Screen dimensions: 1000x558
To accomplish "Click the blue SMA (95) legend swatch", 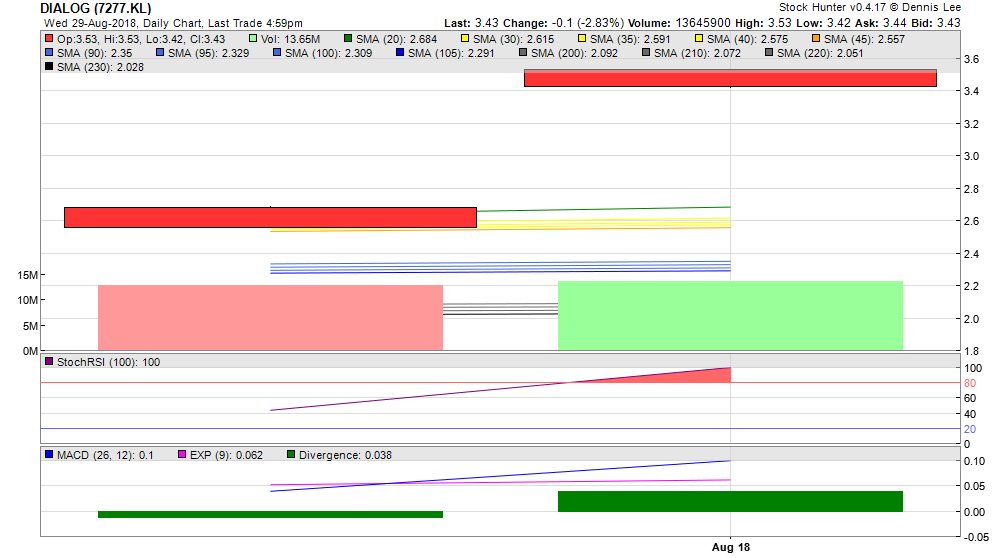I will coord(160,53).
